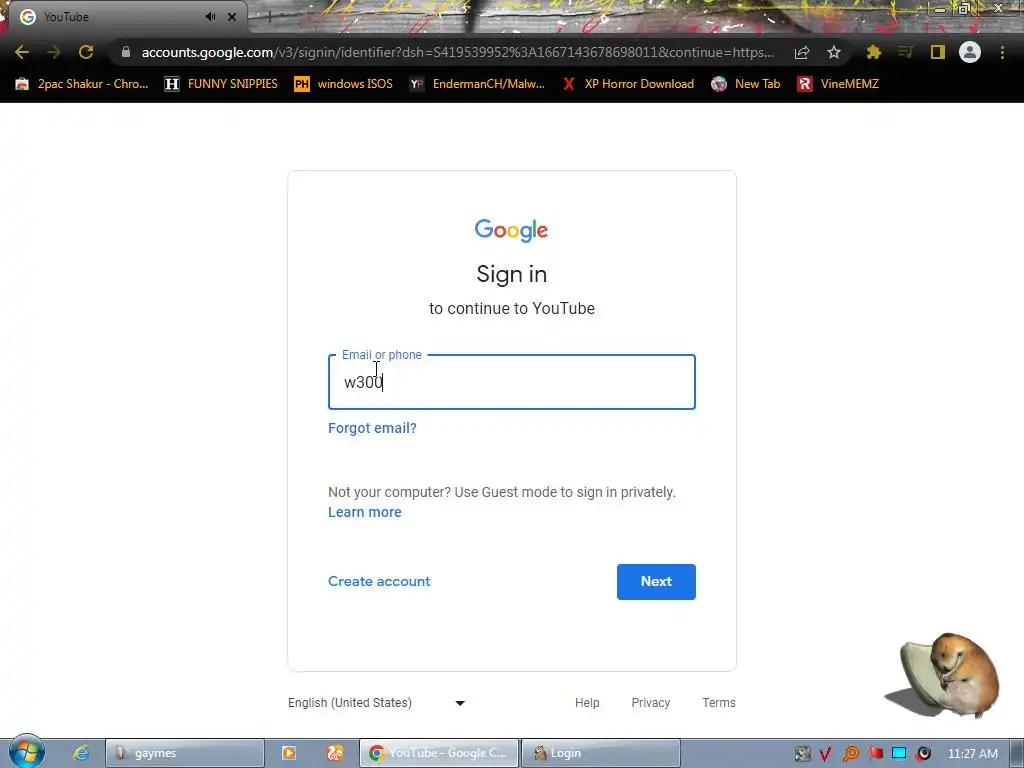
Task: Open the Windows Start orb
Action: [x=27, y=752]
